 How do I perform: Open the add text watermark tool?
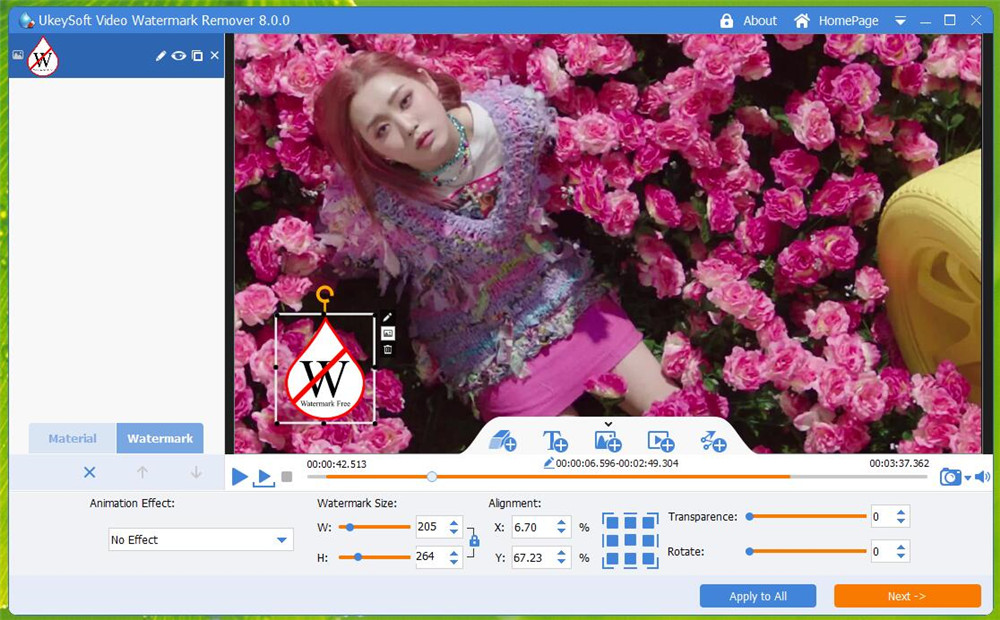pyautogui.click(x=556, y=441)
